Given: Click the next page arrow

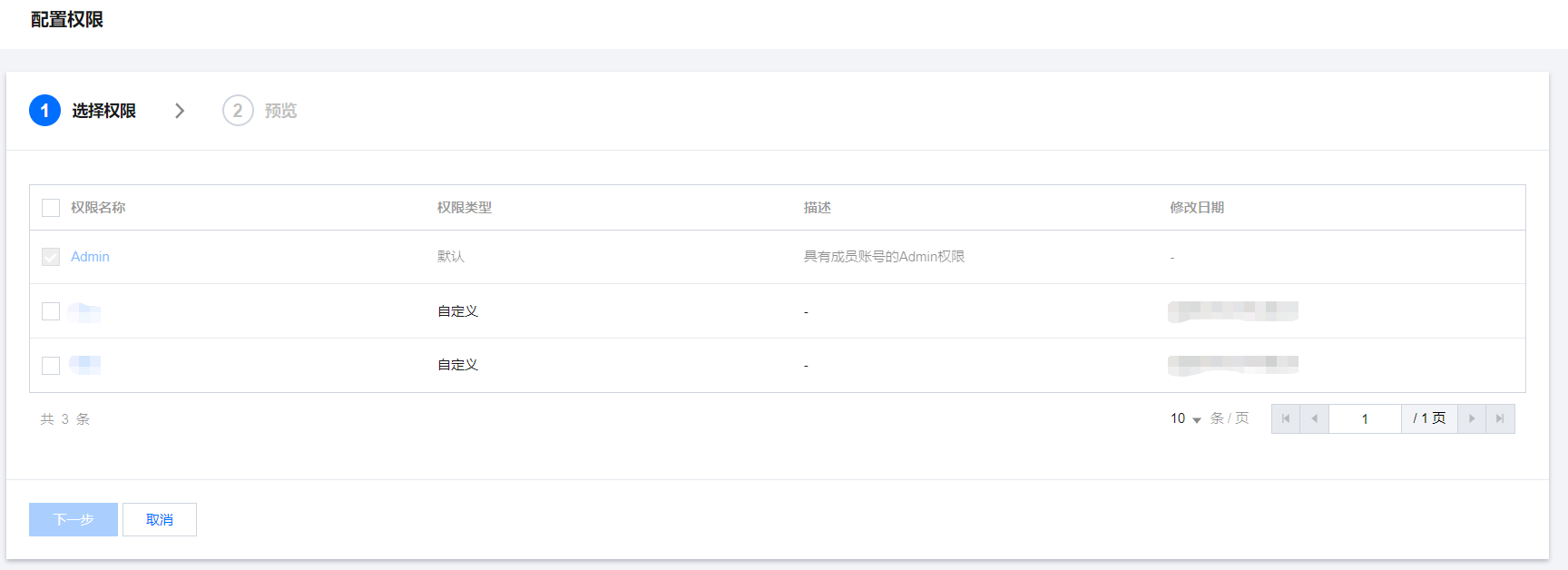Looking at the screenshot, I should [x=1472, y=418].
